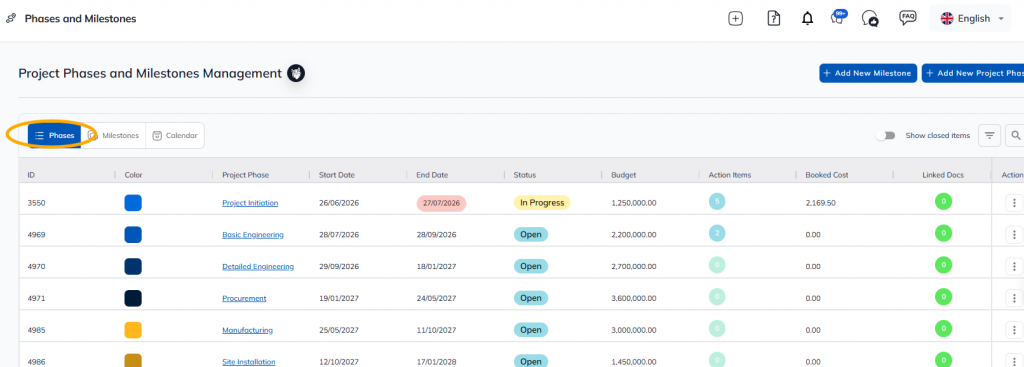Open the chat bubble icon
The height and width of the screenshot is (367, 1024).
870,19
